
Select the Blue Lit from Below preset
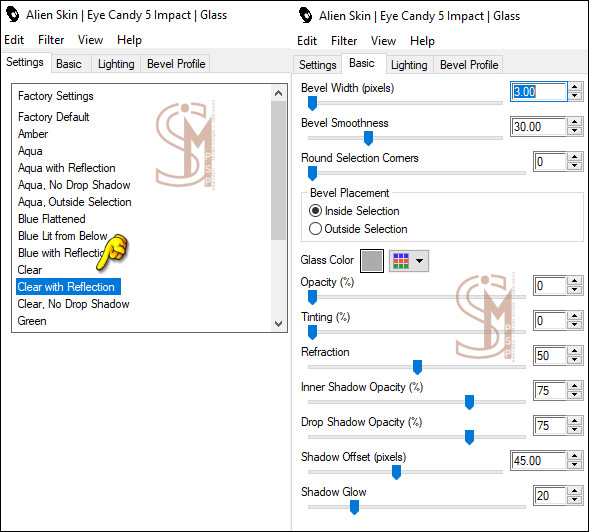click(62, 236)
